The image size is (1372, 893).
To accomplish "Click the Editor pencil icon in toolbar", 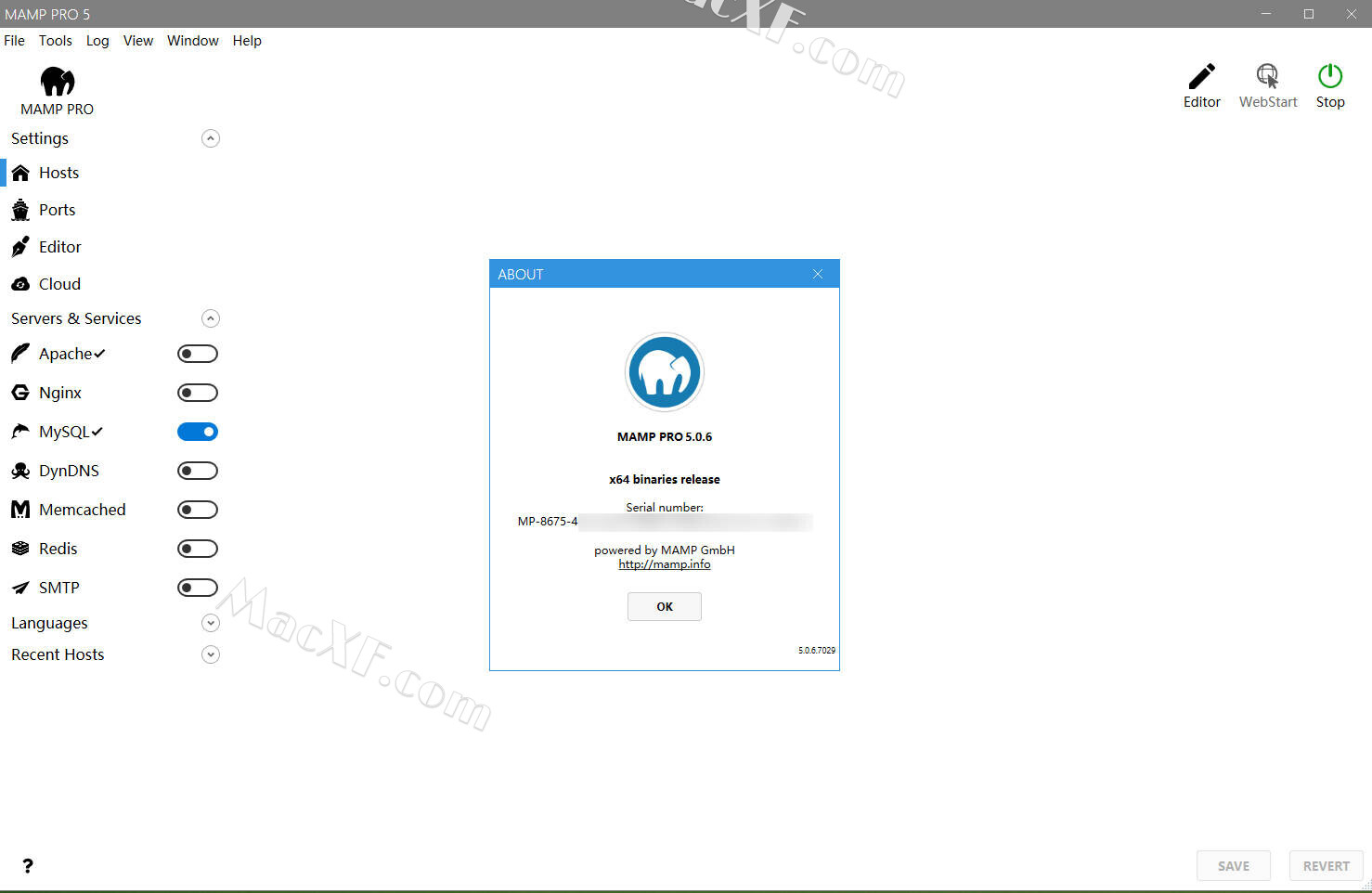I will (1201, 76).
